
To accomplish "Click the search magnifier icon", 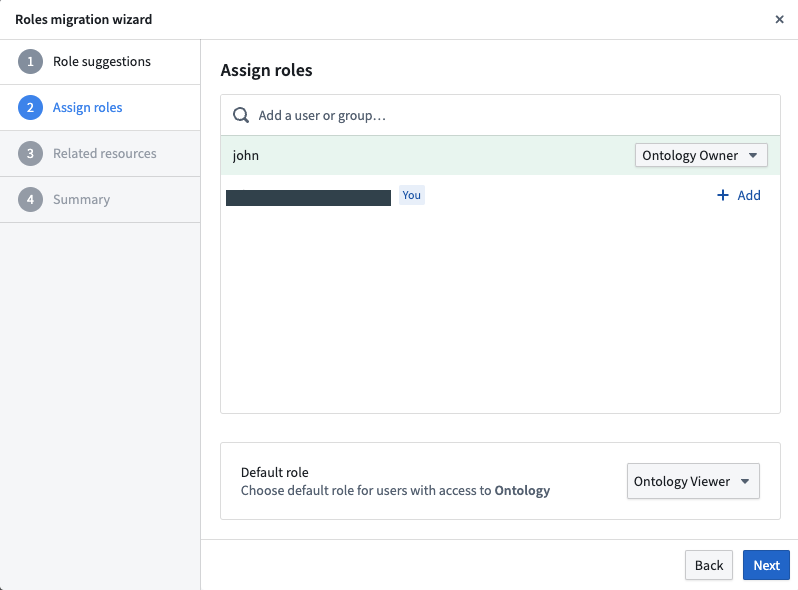I will (241, 115).
